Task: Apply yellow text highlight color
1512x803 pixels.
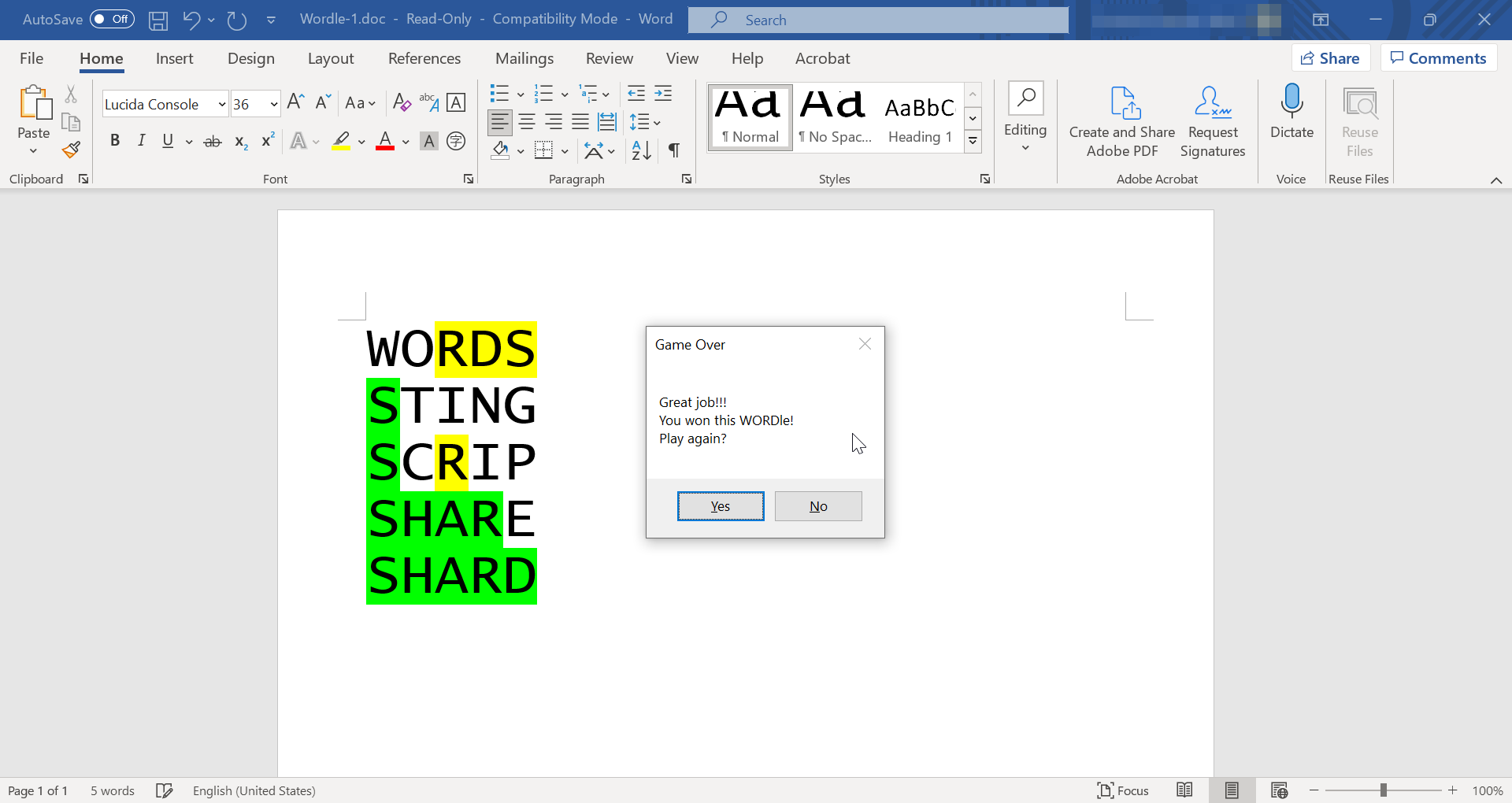Action: [341, 142]
